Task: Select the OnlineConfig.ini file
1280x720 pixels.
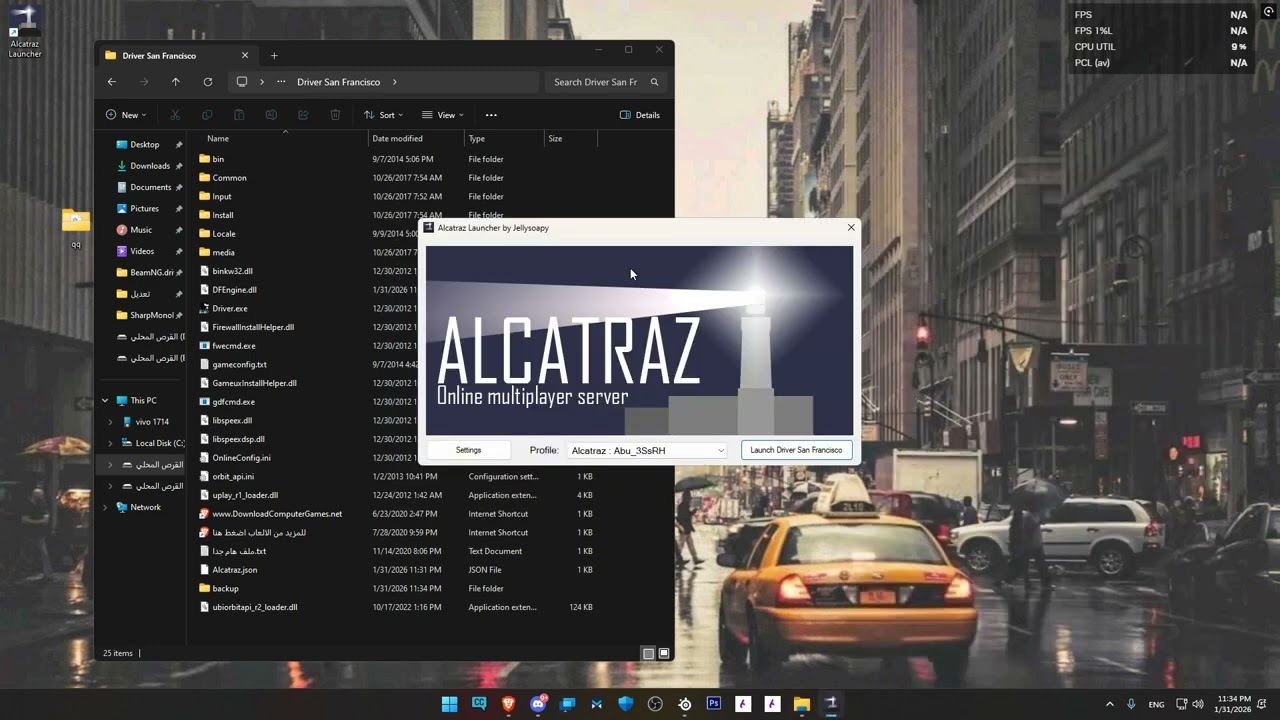Action: click(x=241, y=458)
